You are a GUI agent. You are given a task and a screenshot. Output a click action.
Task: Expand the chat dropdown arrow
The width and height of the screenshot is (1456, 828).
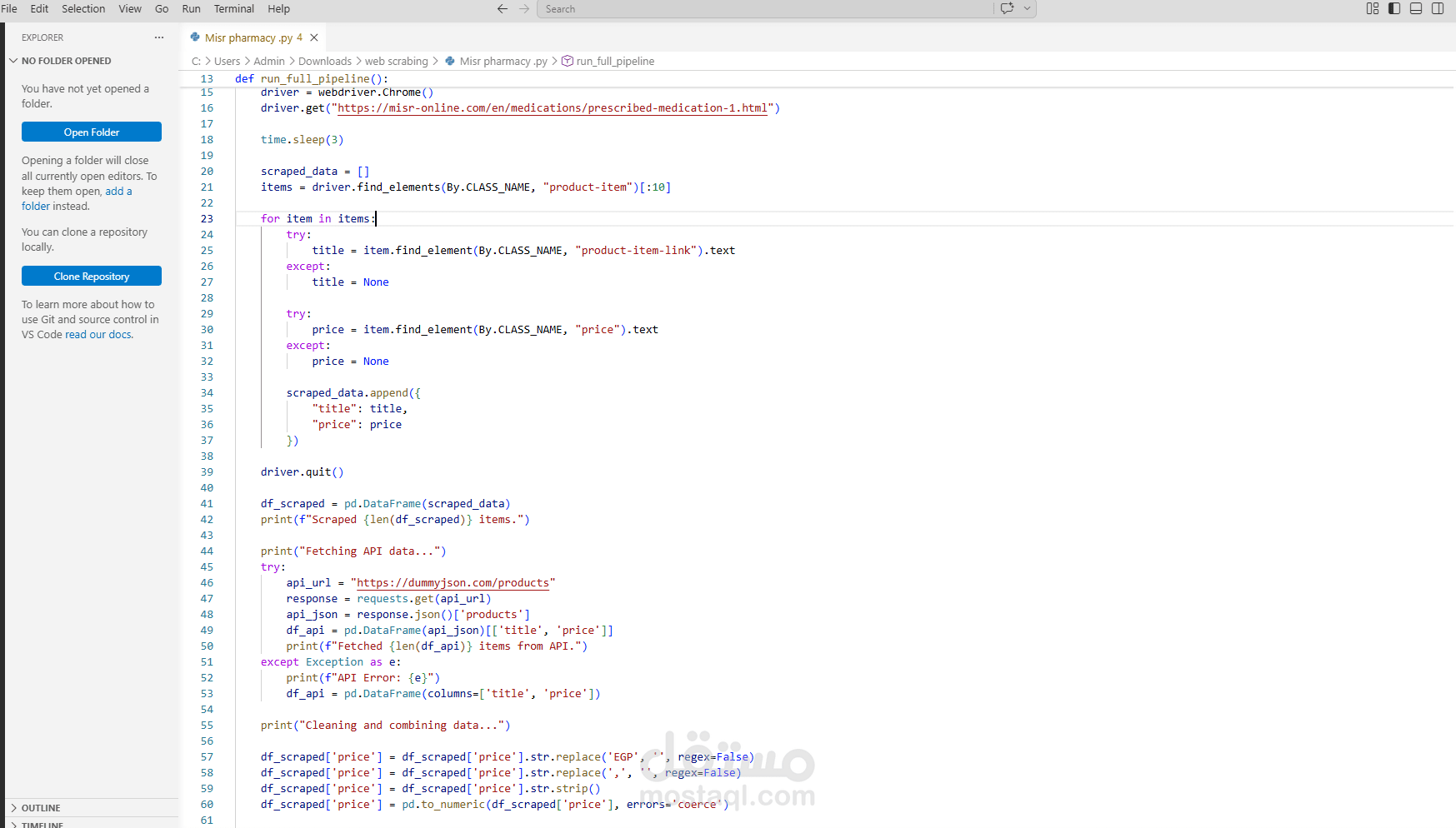pyautogui.click(x=1027, y=8)
